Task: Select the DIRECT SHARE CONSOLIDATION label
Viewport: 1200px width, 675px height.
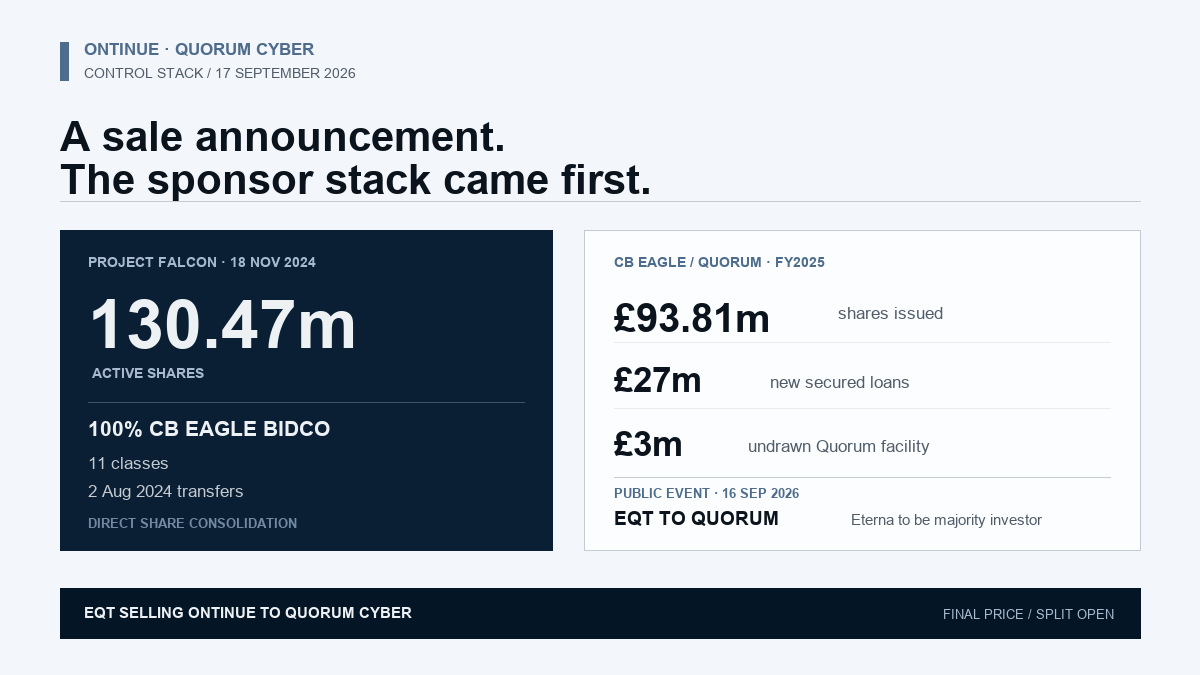Action: [x=192, y=523]
